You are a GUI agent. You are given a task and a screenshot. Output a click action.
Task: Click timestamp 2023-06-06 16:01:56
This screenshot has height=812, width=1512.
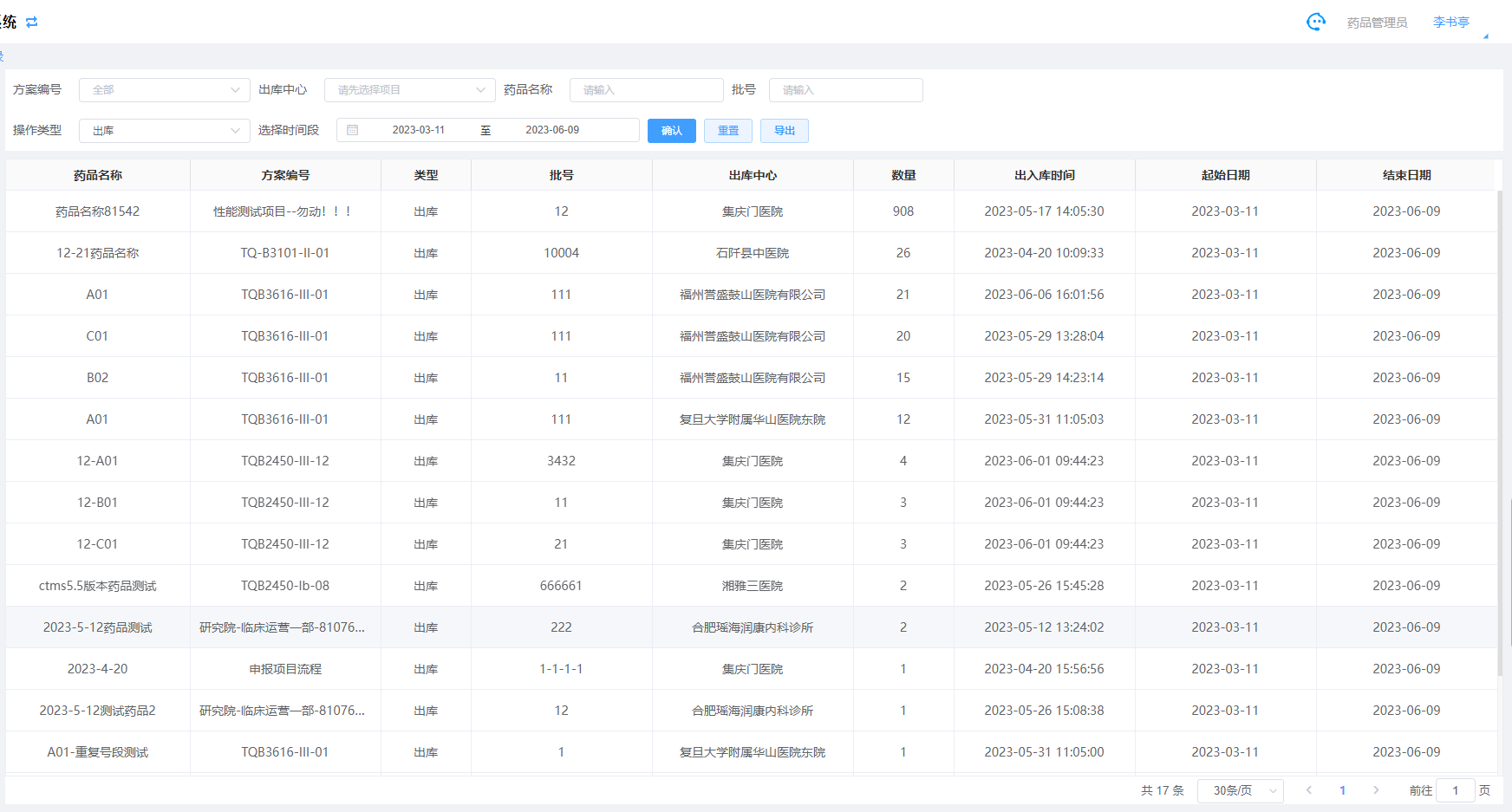(x=1045, y=295)
